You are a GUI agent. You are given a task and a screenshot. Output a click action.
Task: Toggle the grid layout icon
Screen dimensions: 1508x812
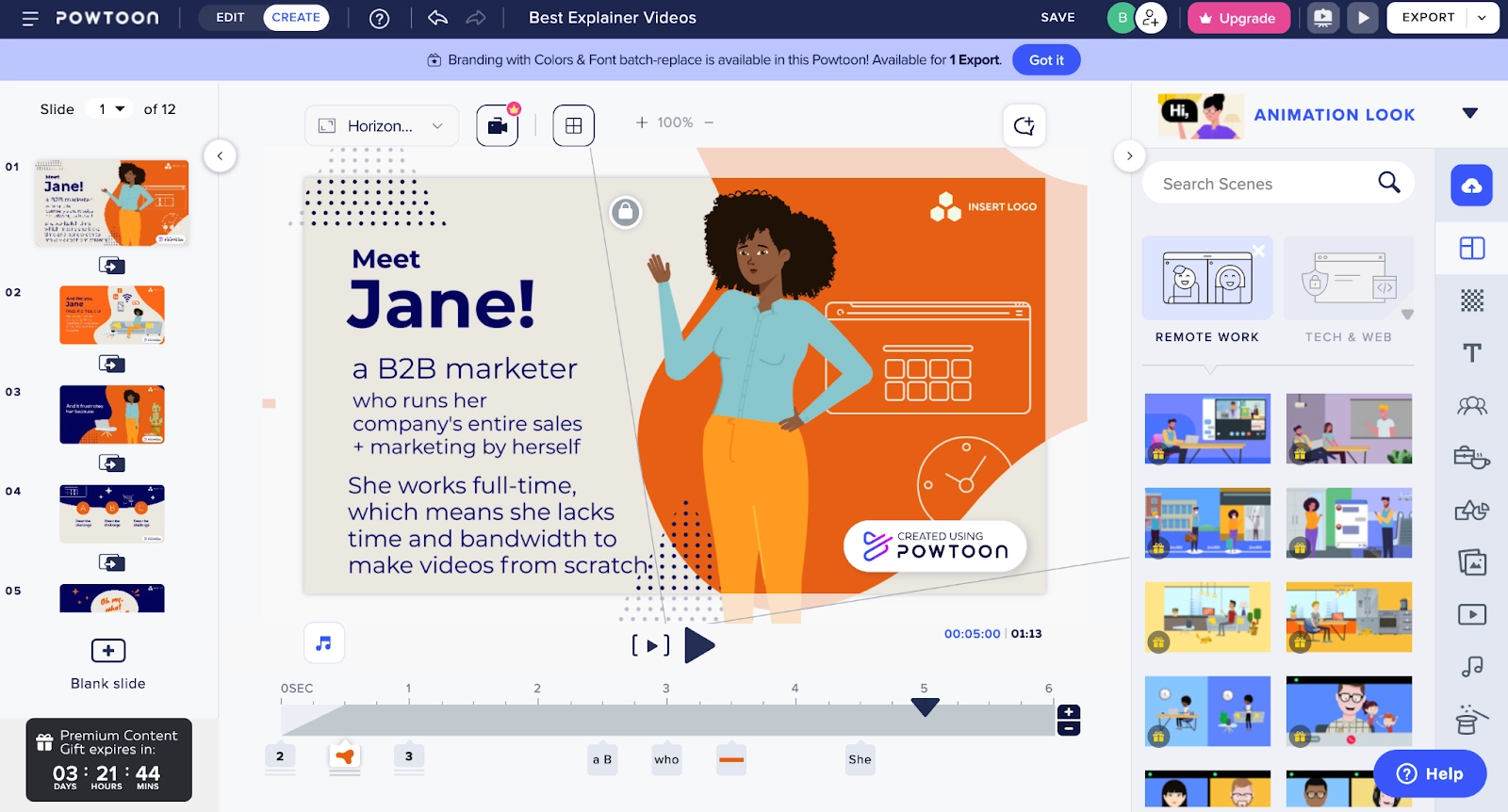[574, 125]
